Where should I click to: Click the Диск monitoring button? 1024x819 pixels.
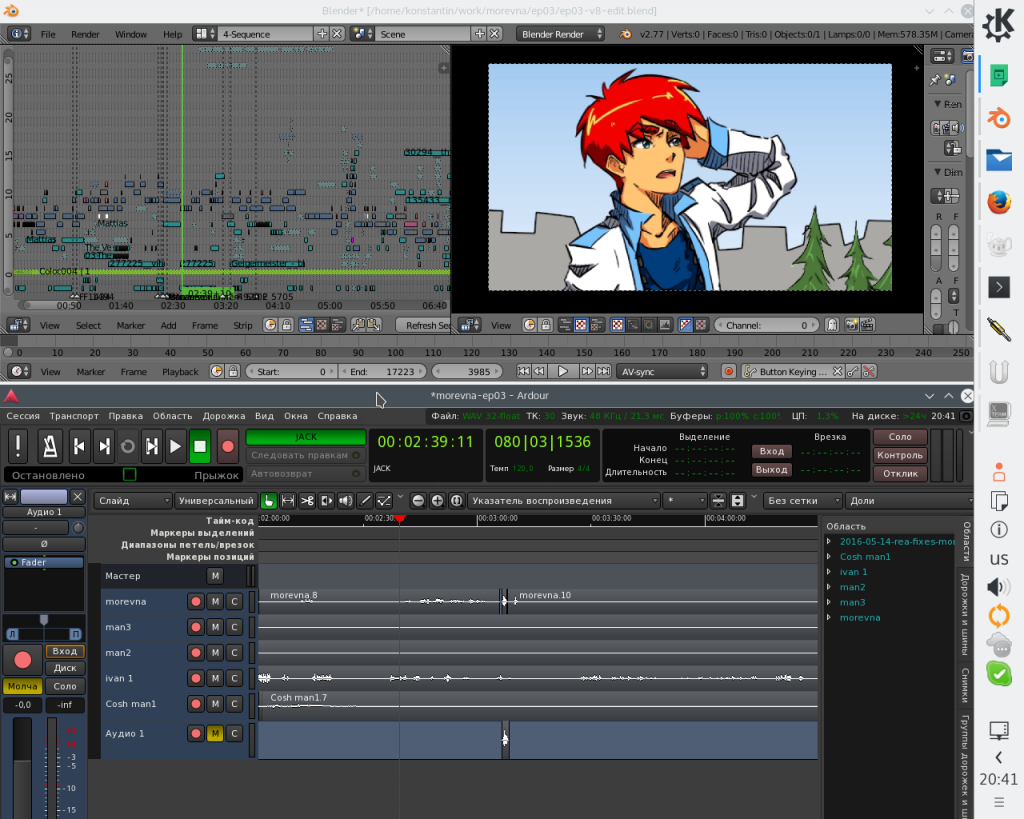point(65,668)
